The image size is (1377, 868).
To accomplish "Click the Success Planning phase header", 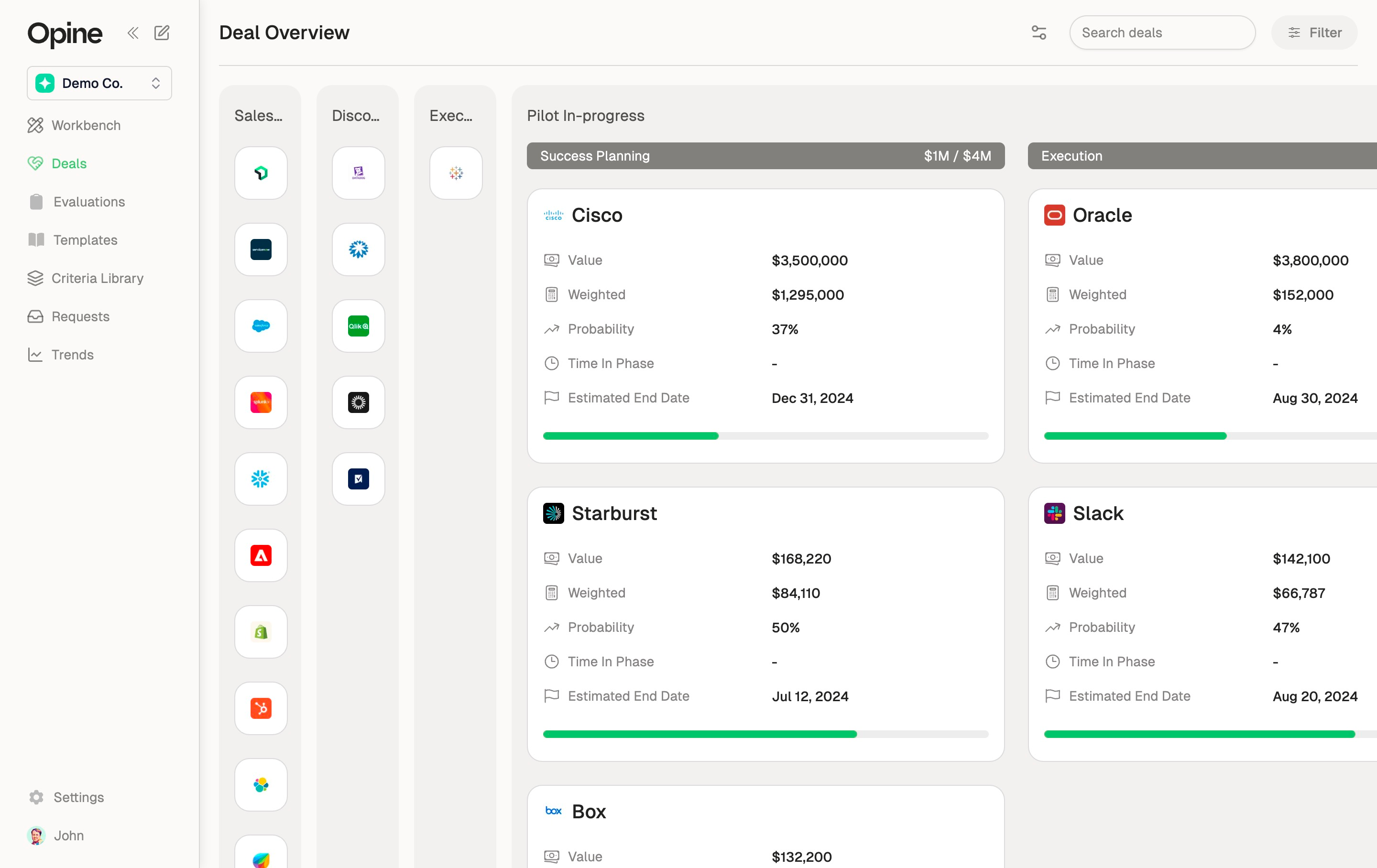I will click(x=765, y=155).
